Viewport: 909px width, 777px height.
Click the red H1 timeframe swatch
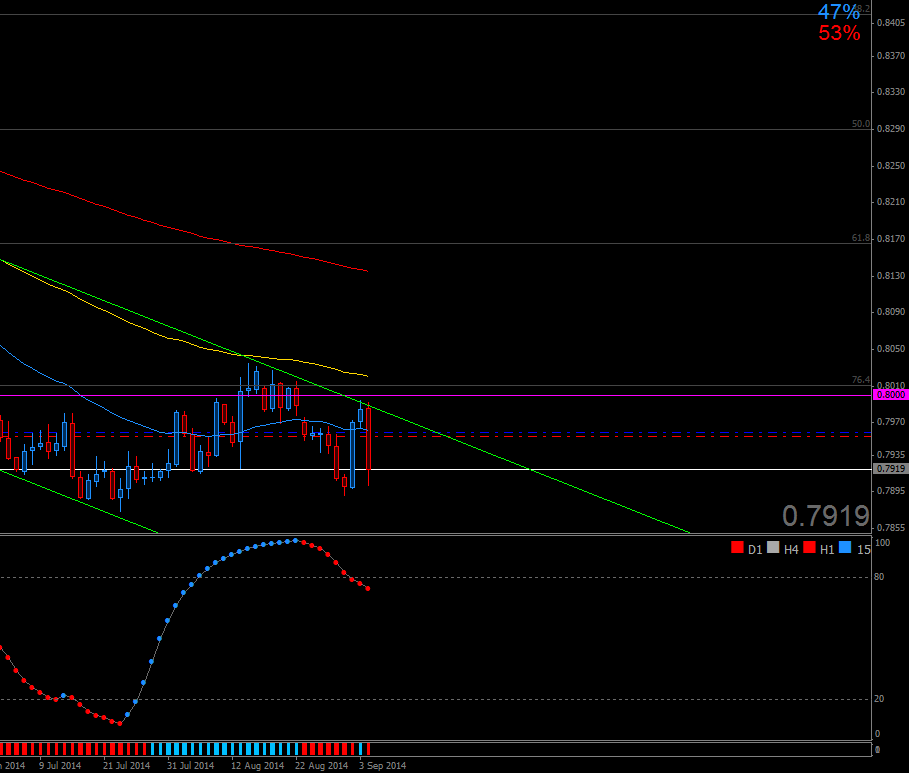click(x=809, y=547)
